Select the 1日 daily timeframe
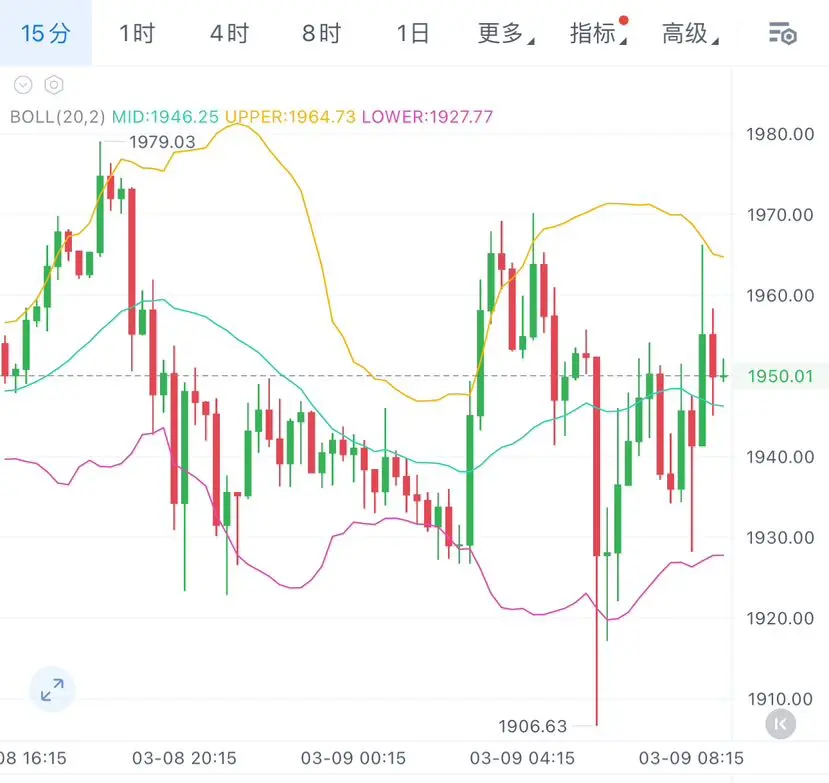 coord(412,34)
